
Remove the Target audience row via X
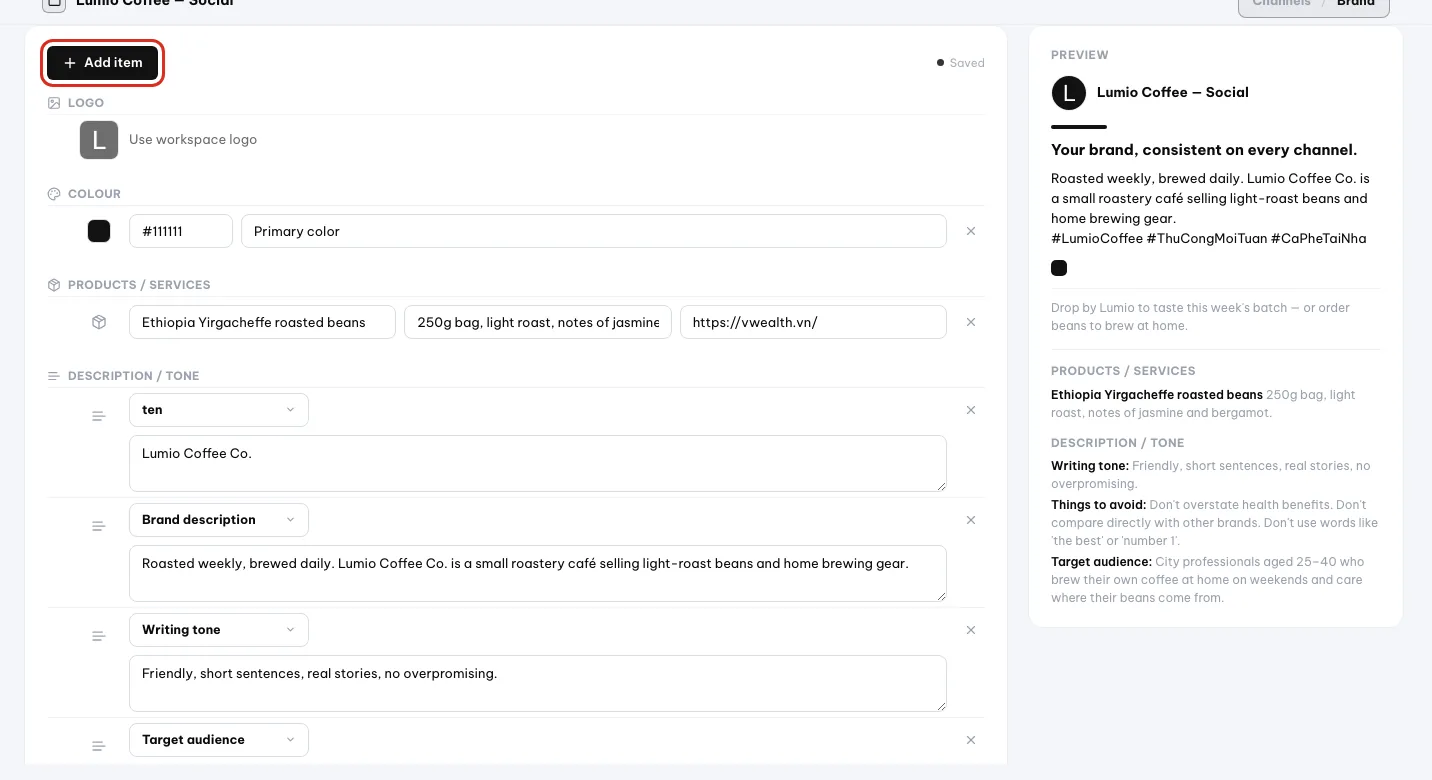pos(971,740)
